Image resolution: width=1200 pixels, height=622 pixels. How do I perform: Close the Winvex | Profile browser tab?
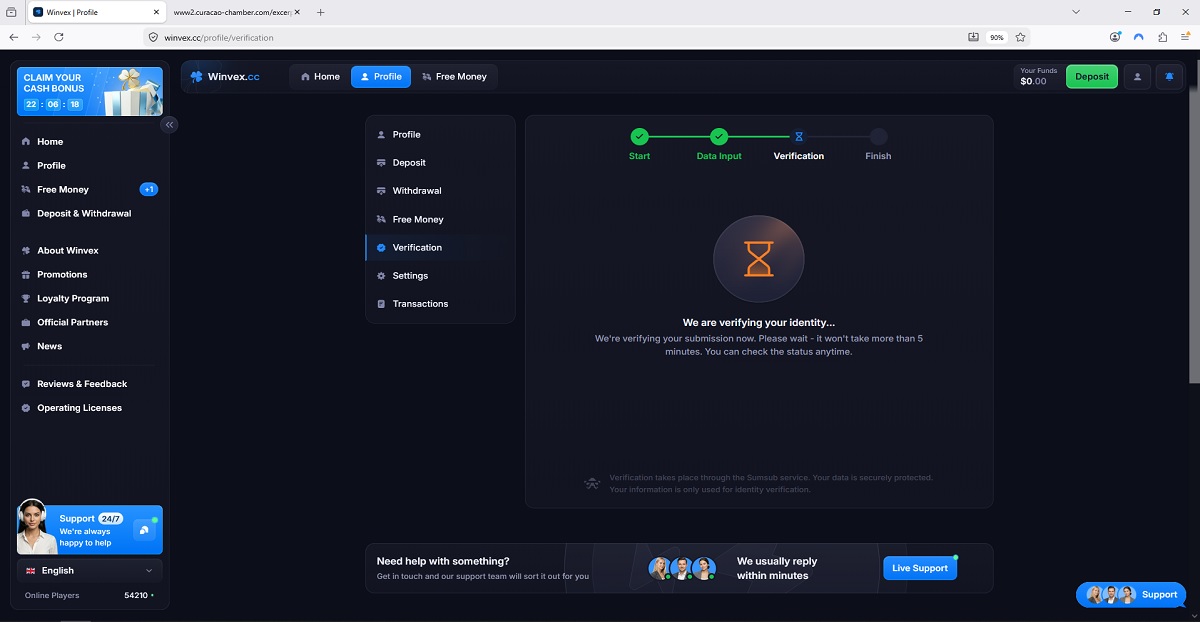coord(156,12)
